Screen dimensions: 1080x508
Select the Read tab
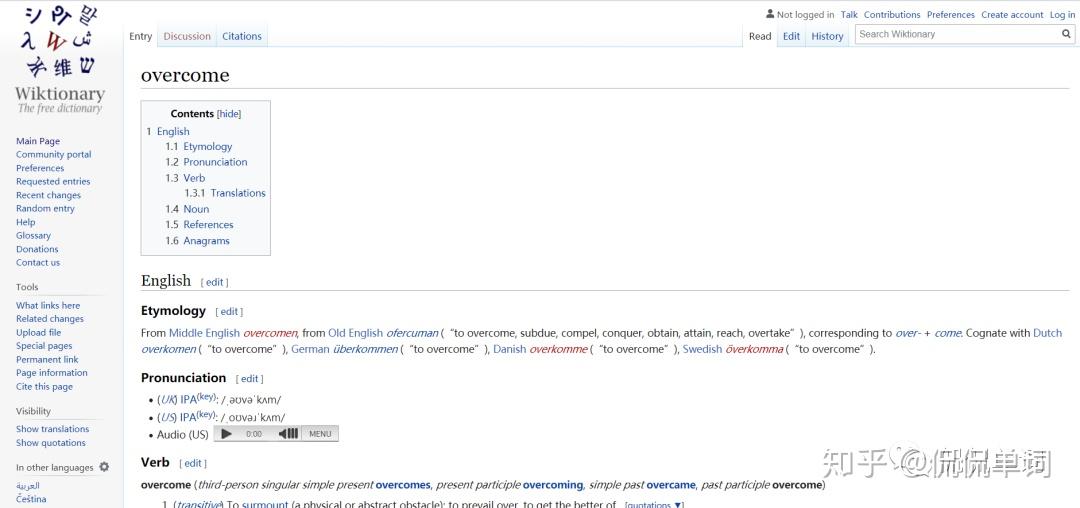coord(760,36)
